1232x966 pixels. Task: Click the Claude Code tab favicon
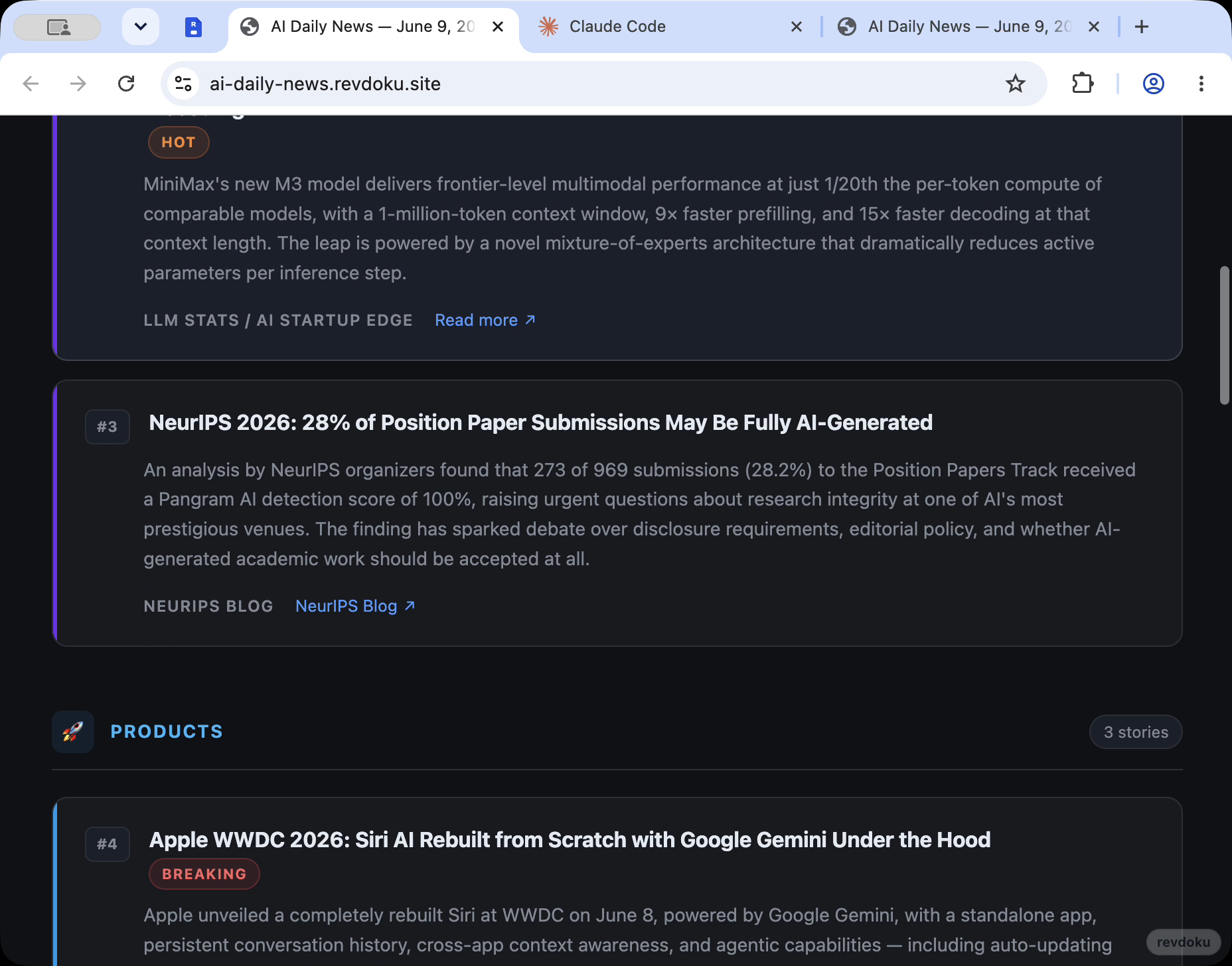coord(548,27)
